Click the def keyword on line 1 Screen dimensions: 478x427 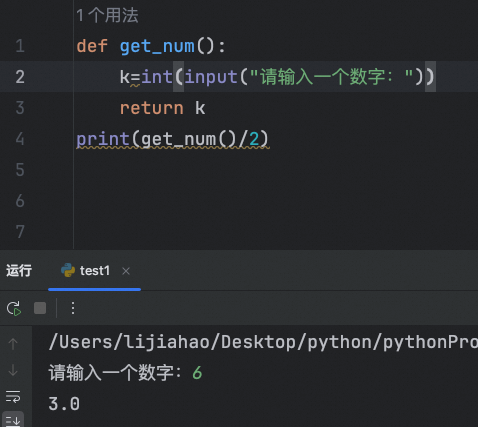pos(92,46)
